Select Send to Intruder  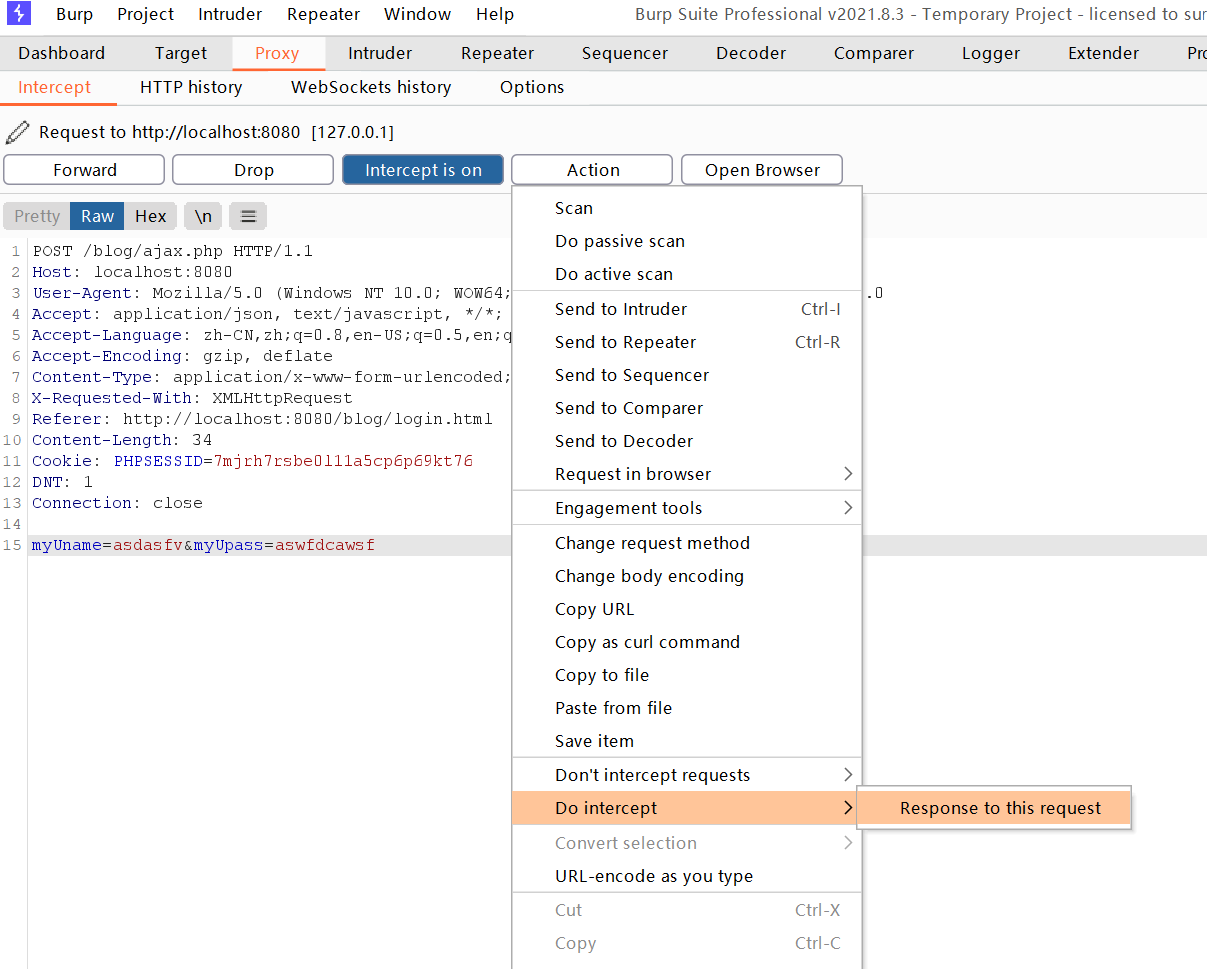tap(687, 309)
